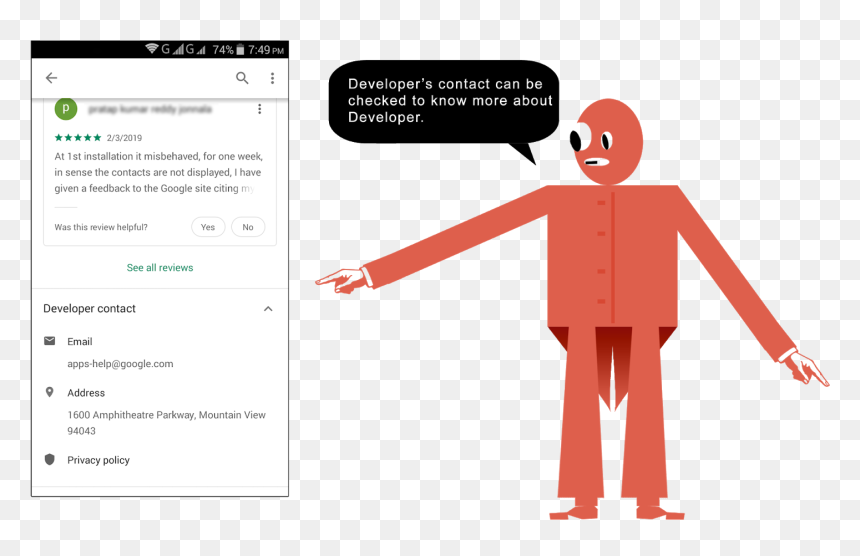
Task: Tap the blurred reviewer name
Action: [150, 109]
